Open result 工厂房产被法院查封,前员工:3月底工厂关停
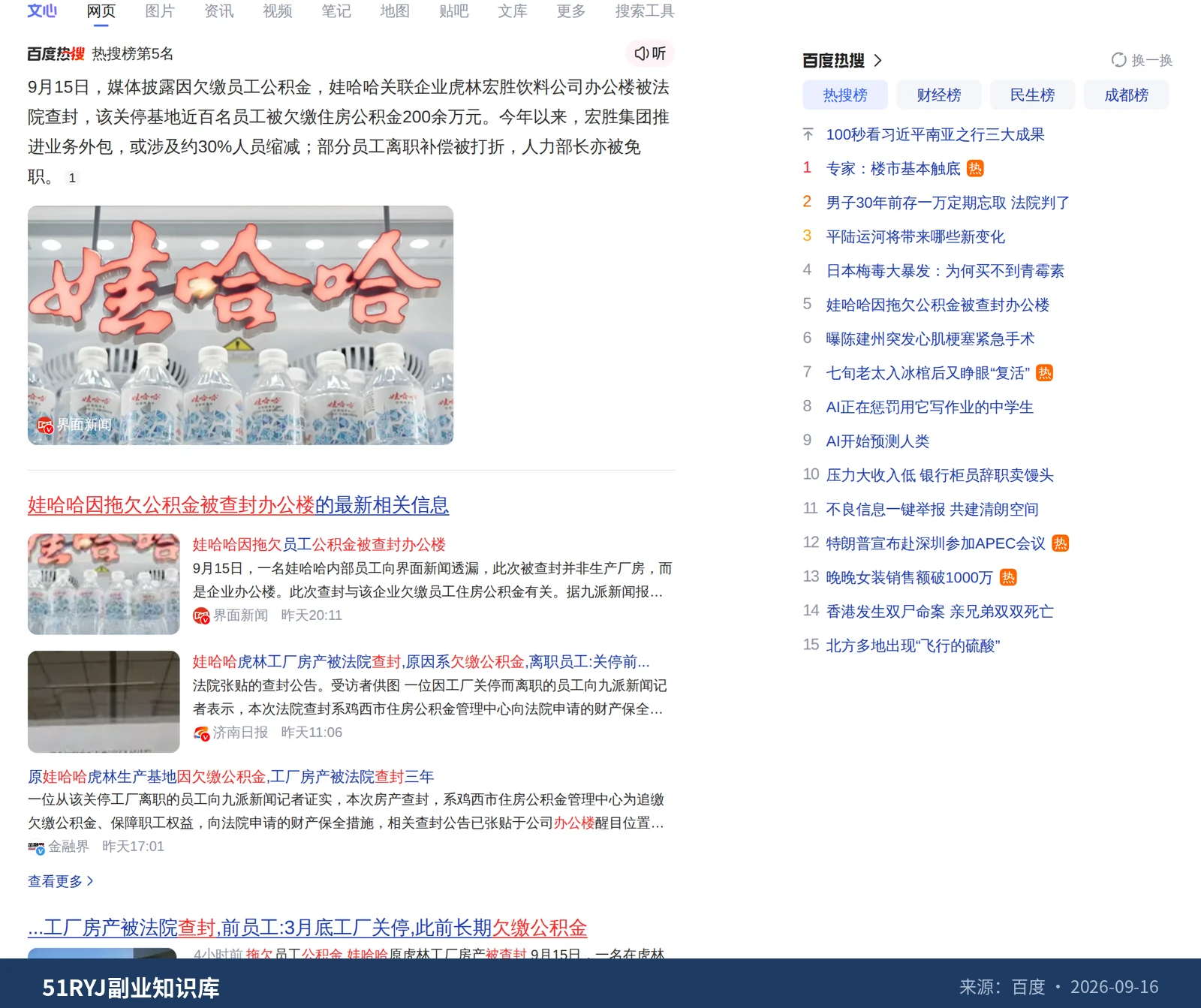1201x1008 pixels. (x=307, y=928)
